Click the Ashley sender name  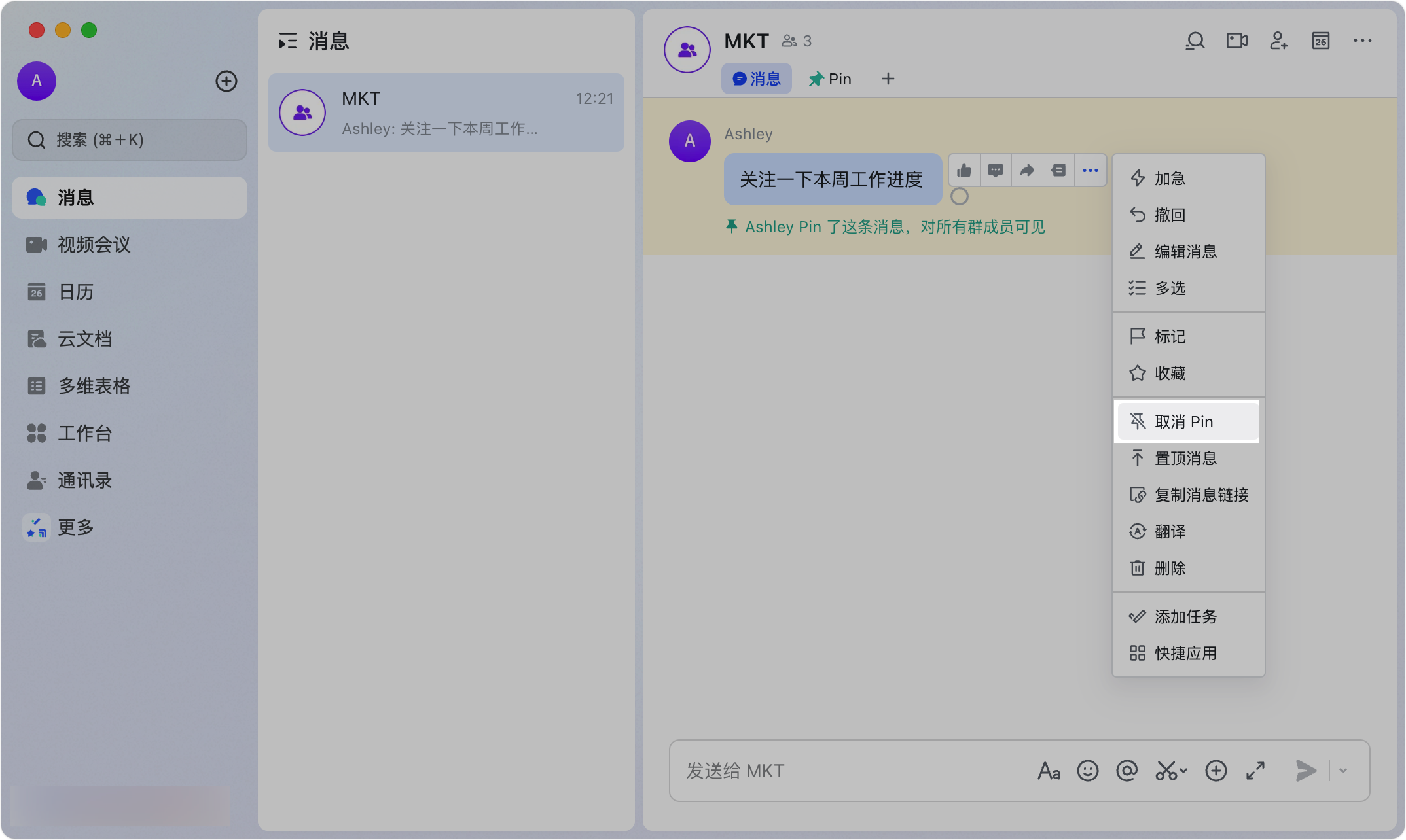(748, 134)
